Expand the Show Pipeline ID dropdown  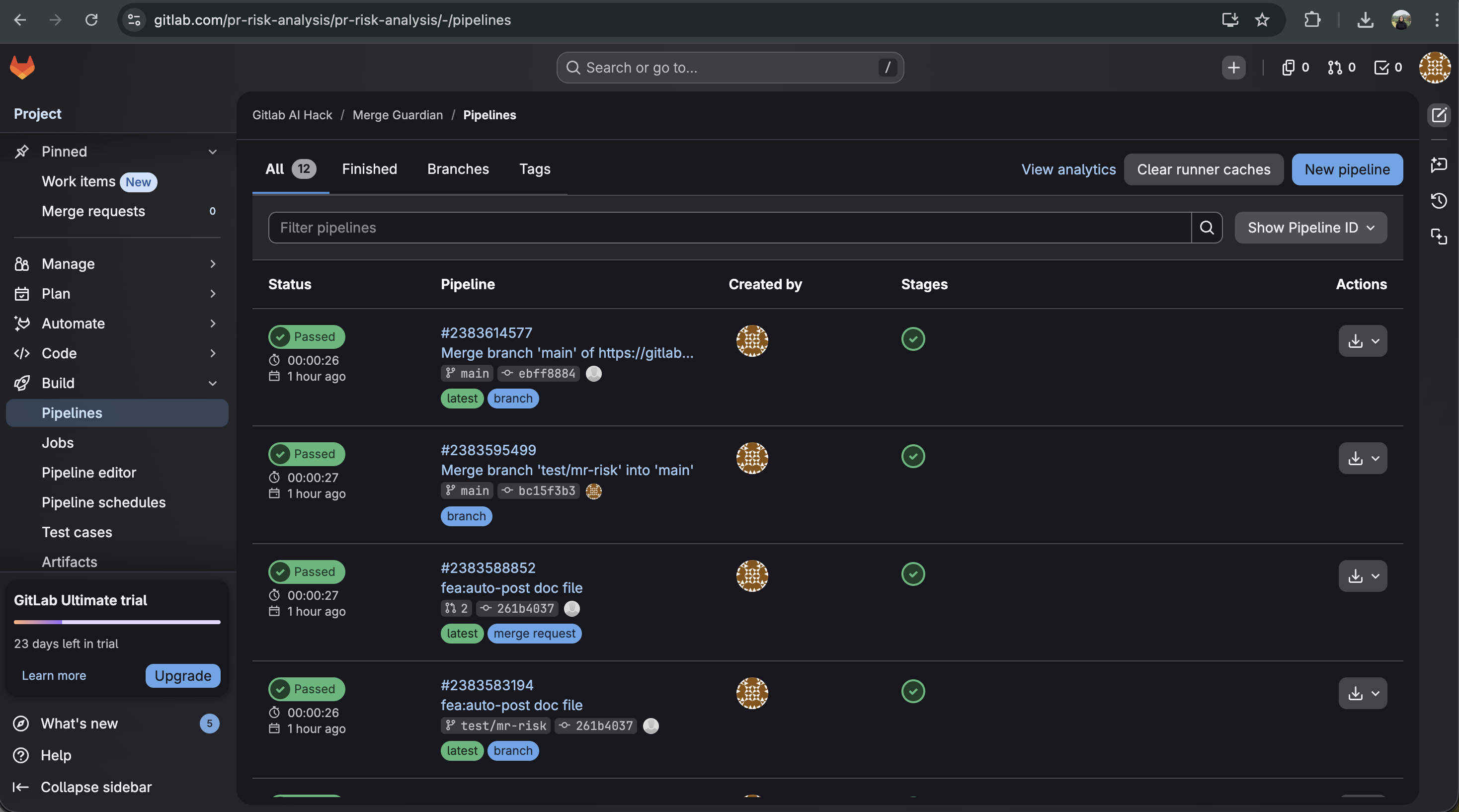(x=1310, y=228)
